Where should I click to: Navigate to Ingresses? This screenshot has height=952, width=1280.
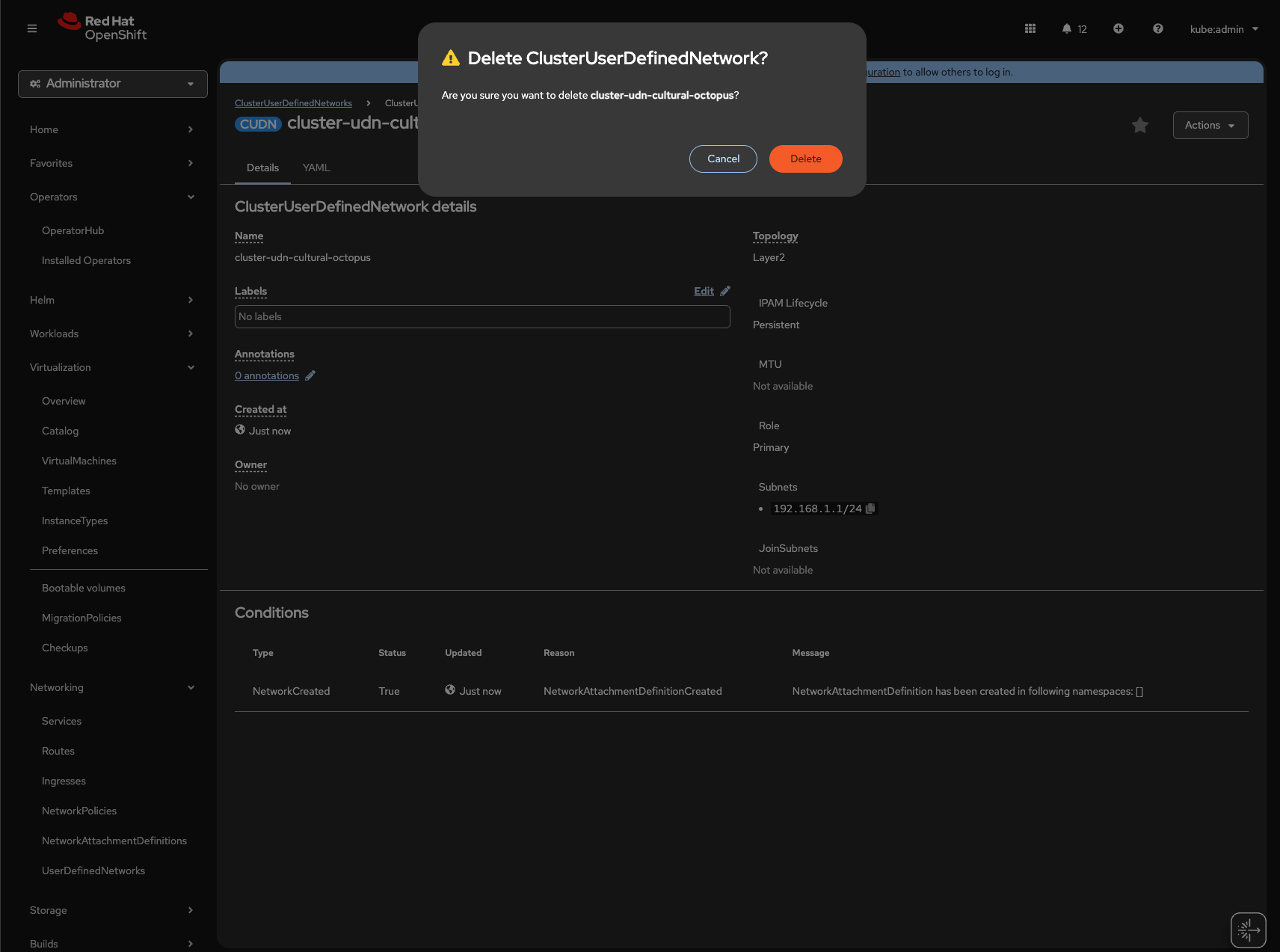pos(64,781)
